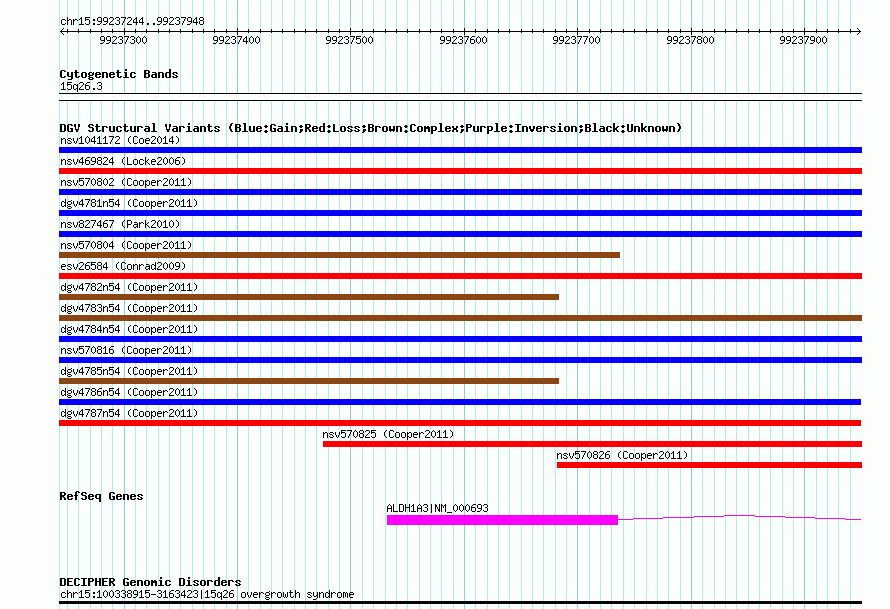
Task: Open the ALDH1A3|NM_000693 gene label
Action: pyautogui.click(x=437, y=508)
